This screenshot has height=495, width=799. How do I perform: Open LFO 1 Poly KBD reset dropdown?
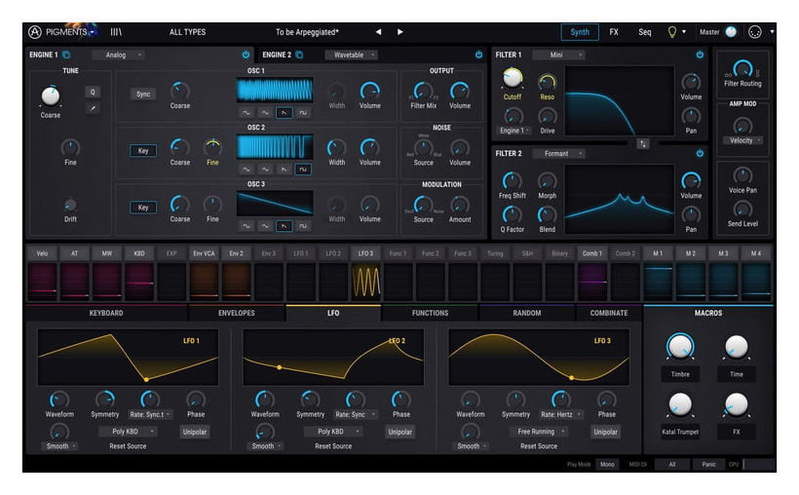127,432
